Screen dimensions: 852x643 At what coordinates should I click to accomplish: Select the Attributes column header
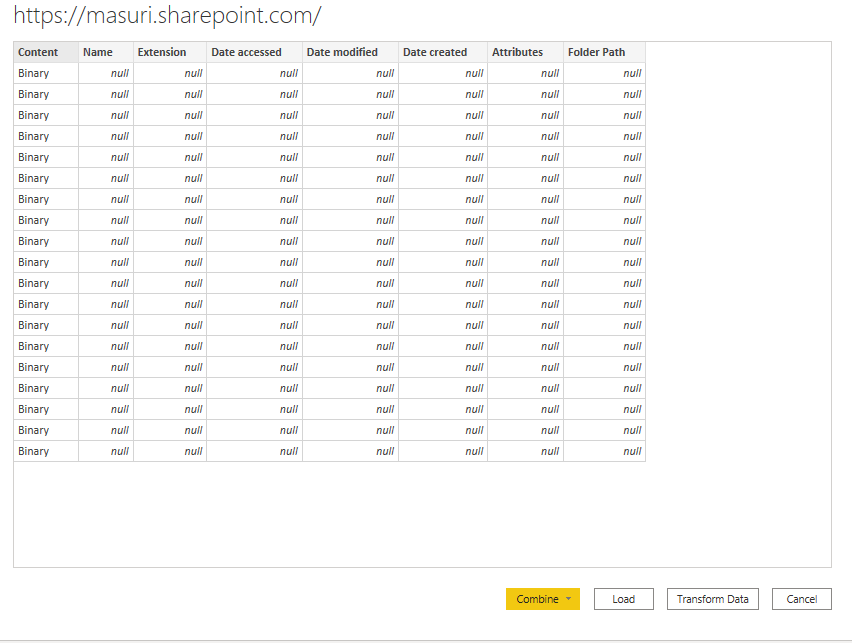525,52
